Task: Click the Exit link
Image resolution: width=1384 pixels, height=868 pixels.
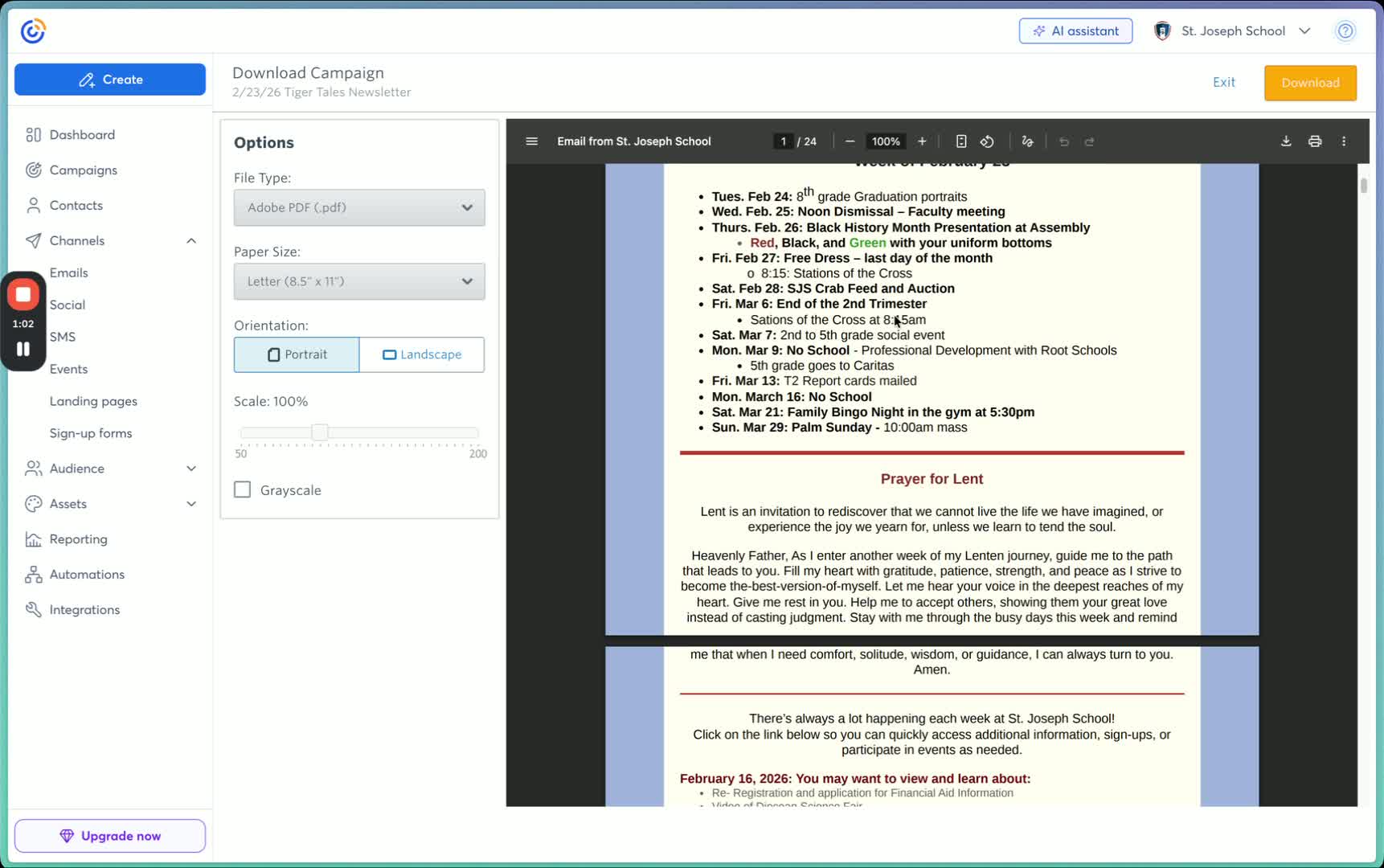Action: click(1224, 82)
